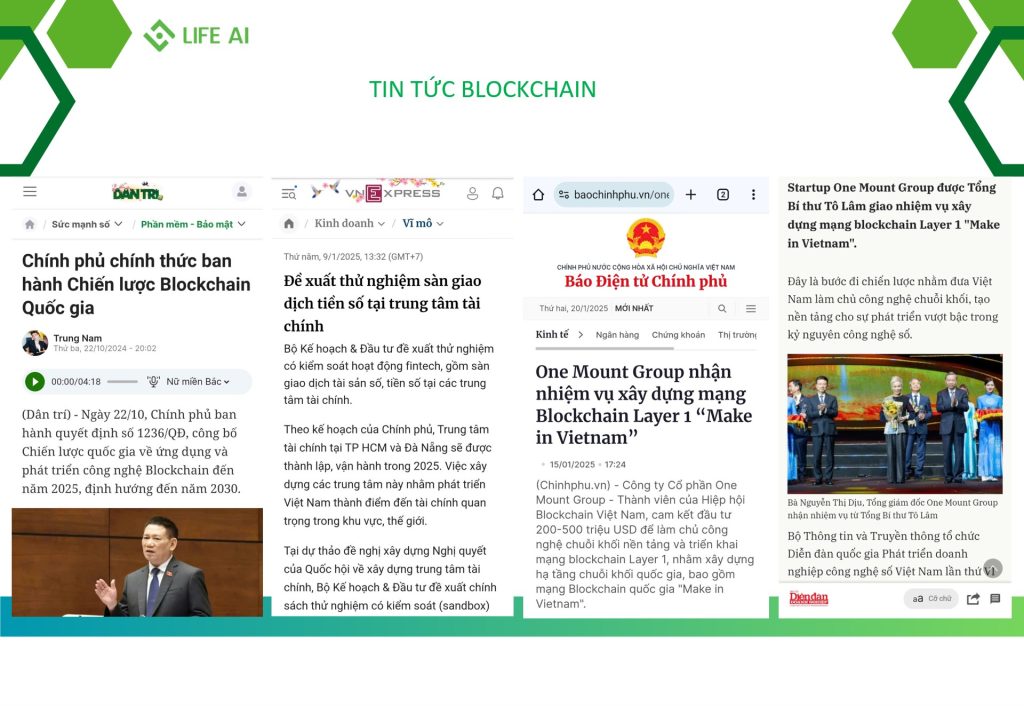Open the tab switcher showing 2
Viewport: 1024px width, 706px height.
coord(723,195)
